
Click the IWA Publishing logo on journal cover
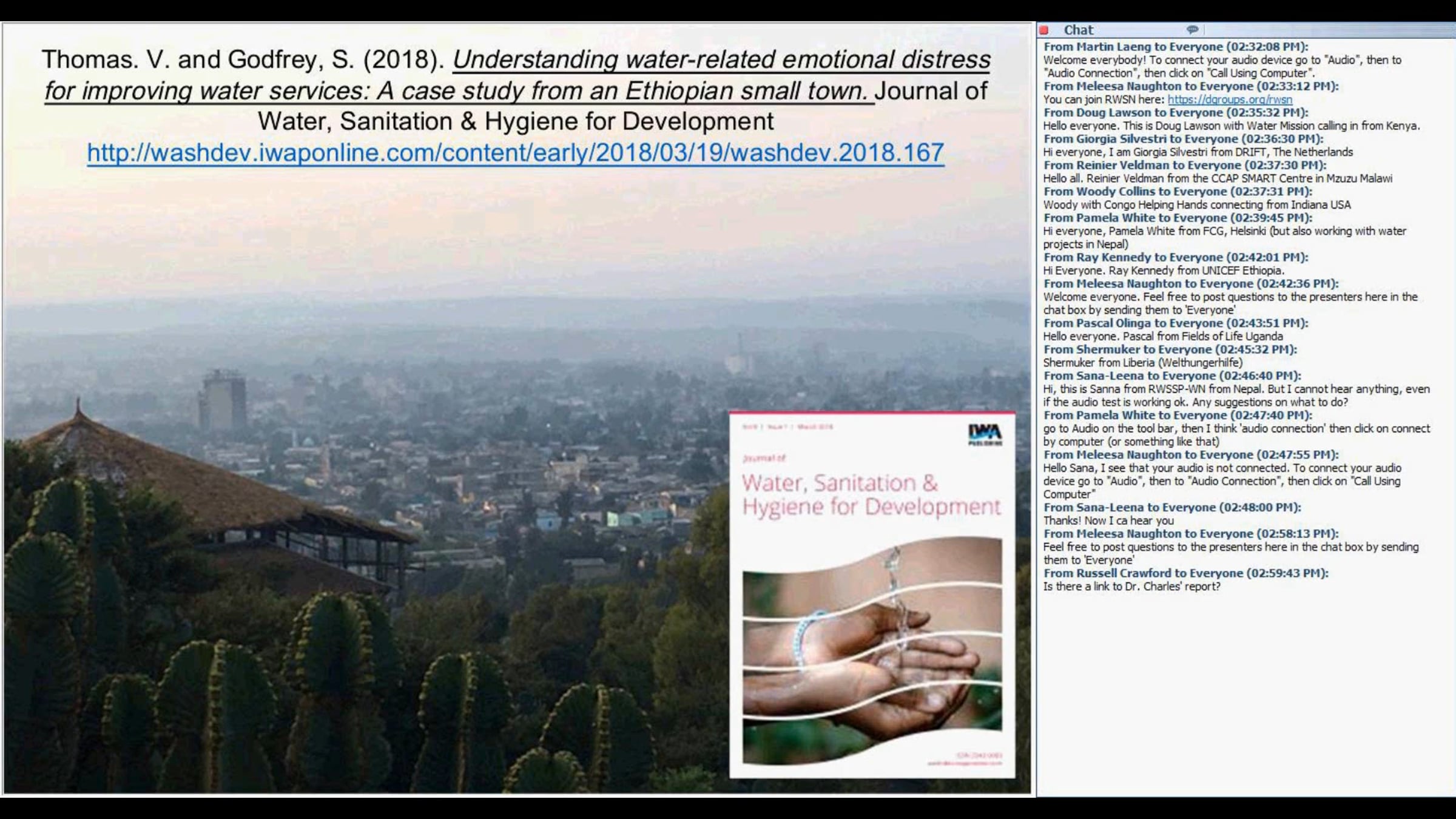tap(984, 434)
